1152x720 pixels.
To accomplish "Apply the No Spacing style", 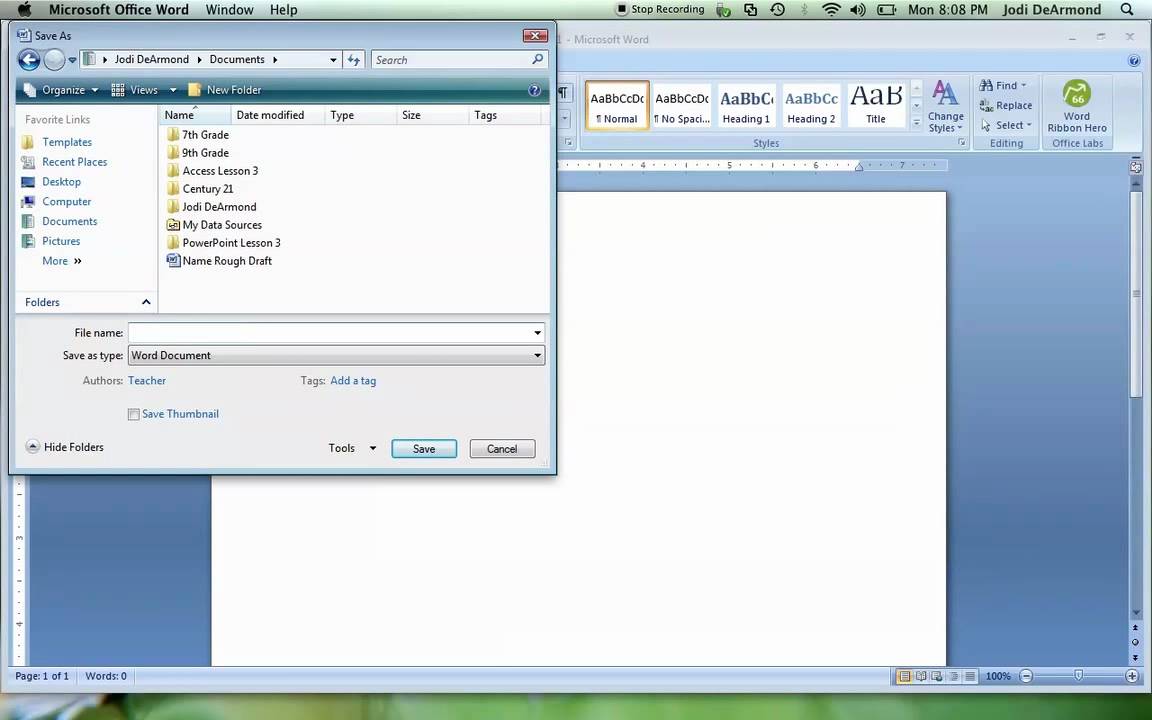I will coord(682,106).
